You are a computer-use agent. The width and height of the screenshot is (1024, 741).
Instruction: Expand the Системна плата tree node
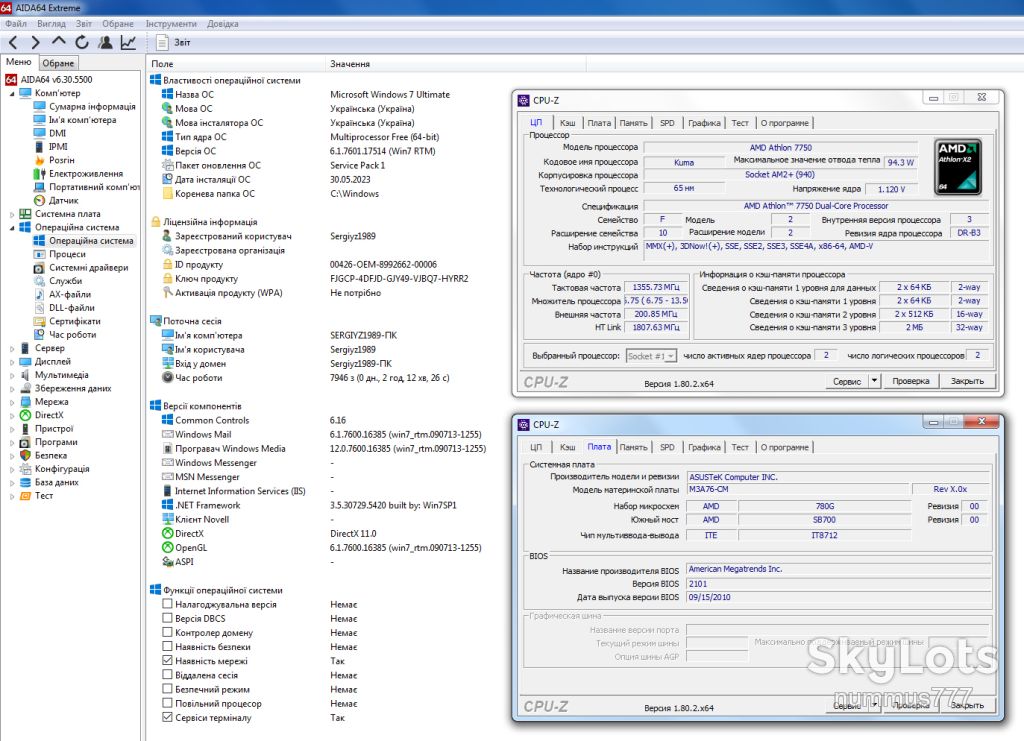(x=12, y=214)
